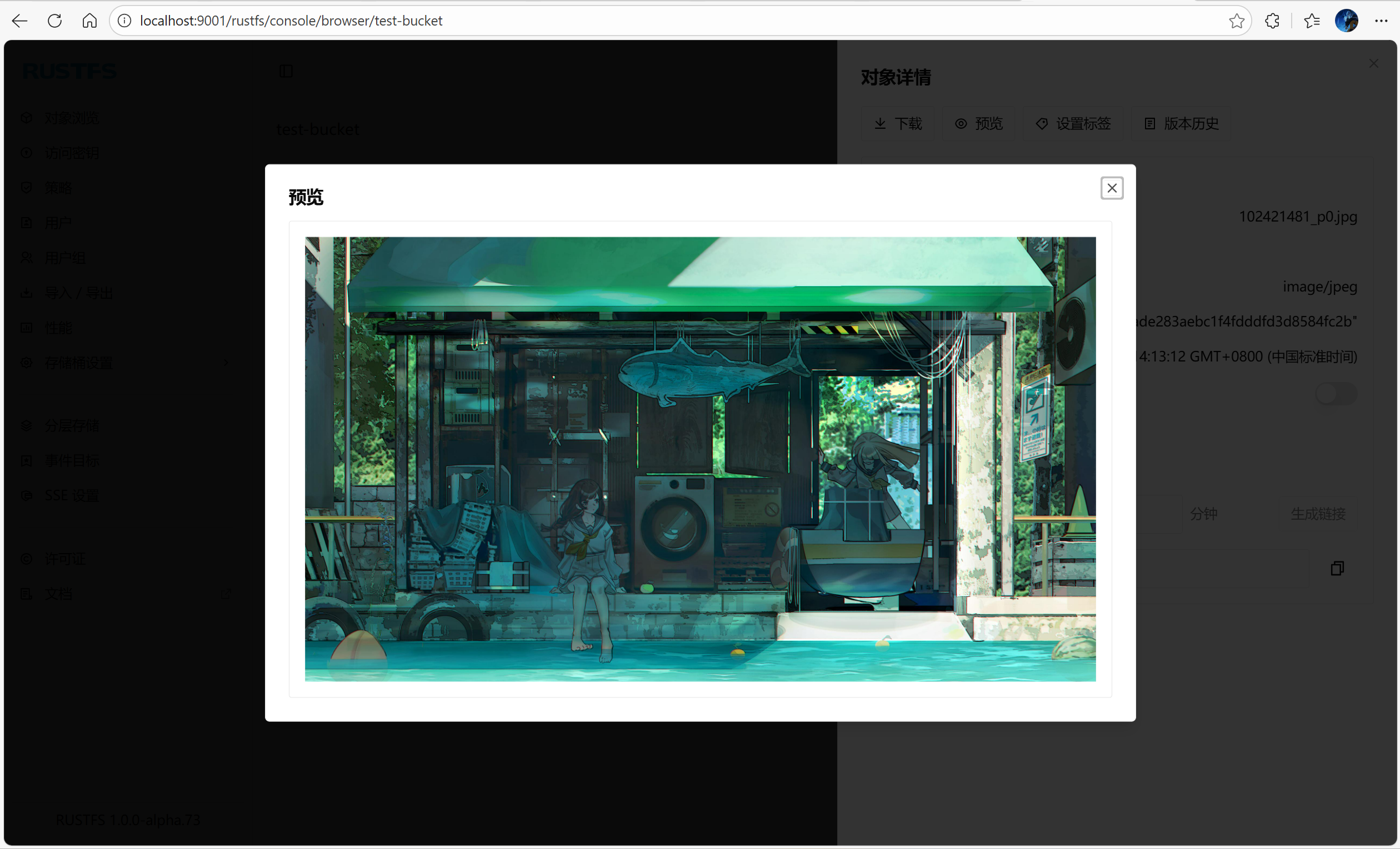
Task: Open 用户 in the sidebar
Action: (x=127, y=223)
